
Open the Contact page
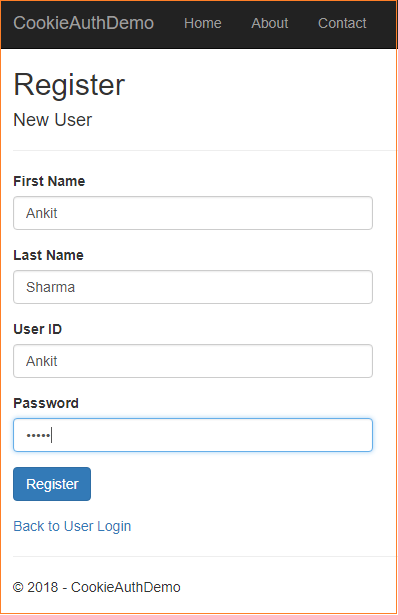click(x=342, y=23)
